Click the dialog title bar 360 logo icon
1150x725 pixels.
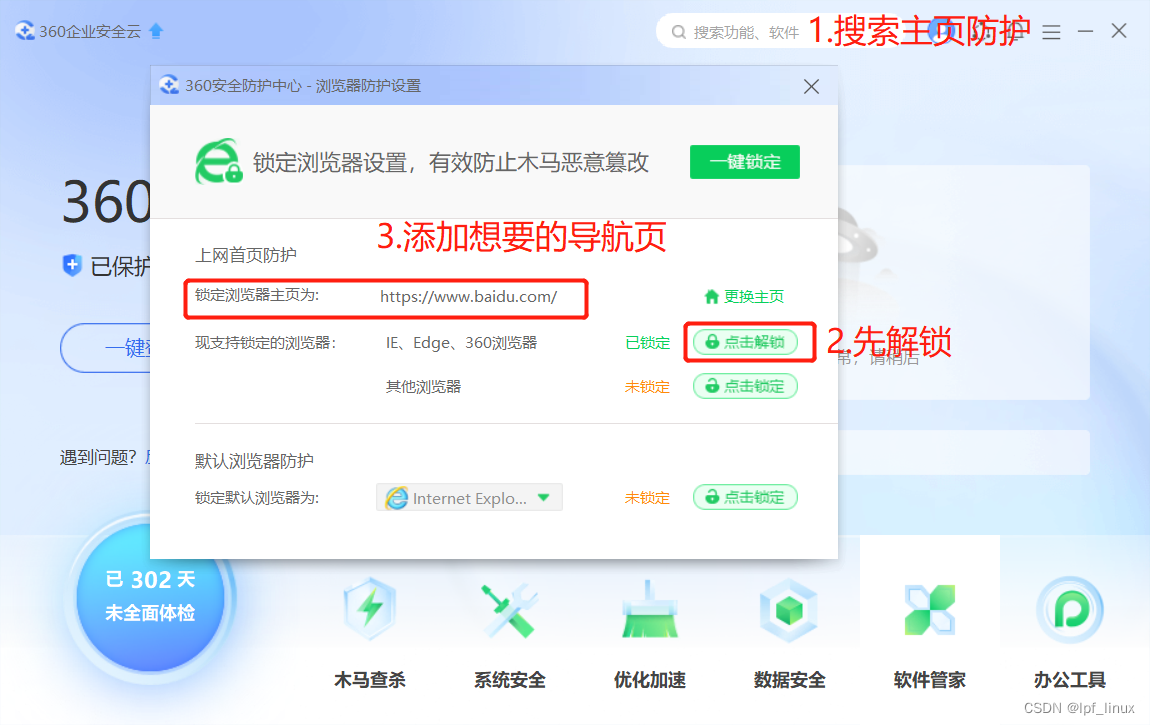[x=169, y=85]
